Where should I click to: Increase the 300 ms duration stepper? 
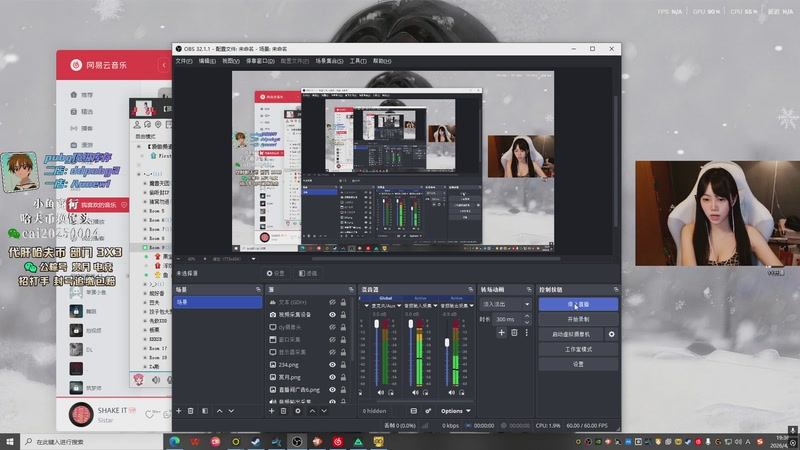tap(527, 316)
